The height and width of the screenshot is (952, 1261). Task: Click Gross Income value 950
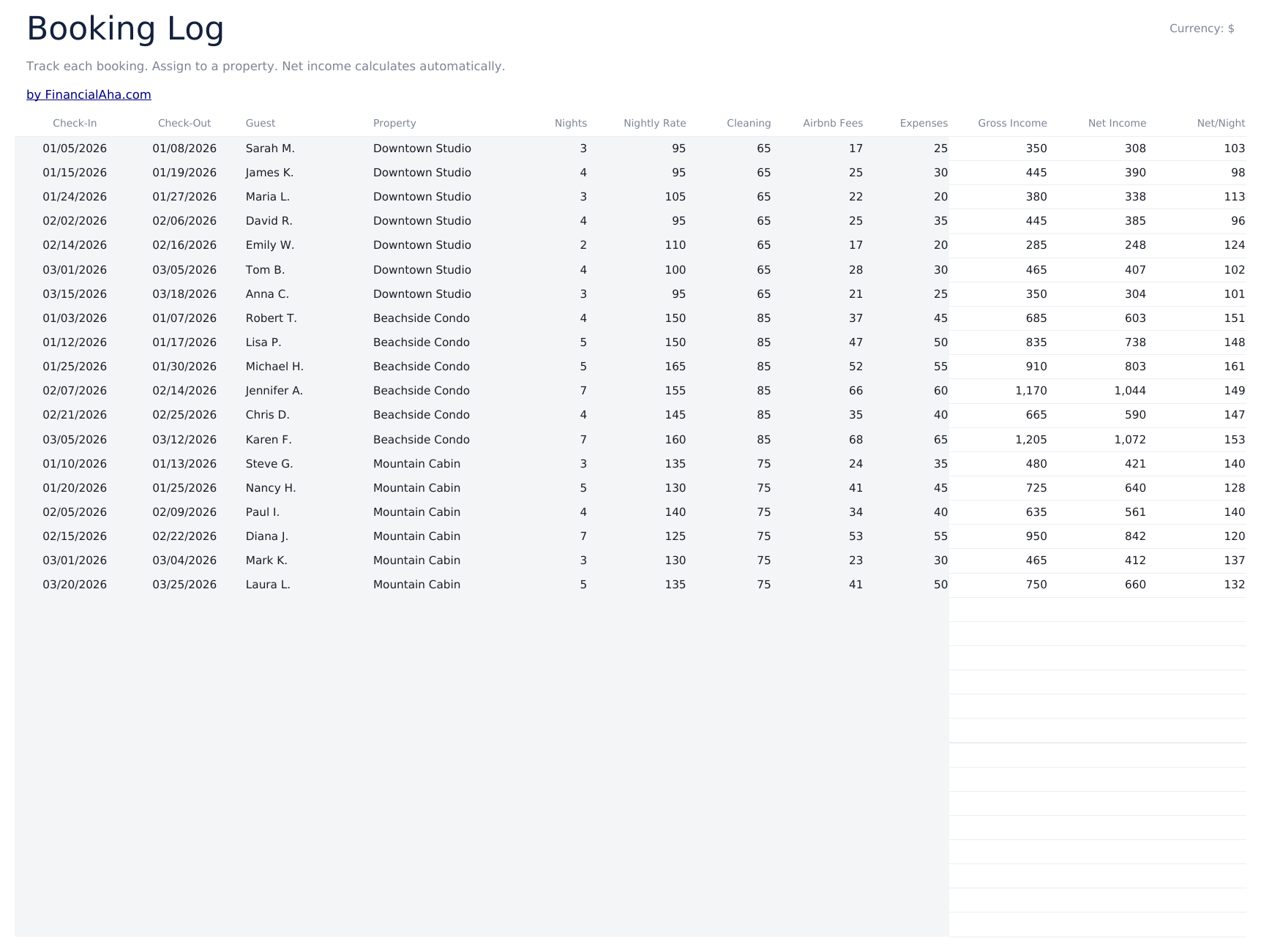pyautogui.click(x=1036, y=536)
